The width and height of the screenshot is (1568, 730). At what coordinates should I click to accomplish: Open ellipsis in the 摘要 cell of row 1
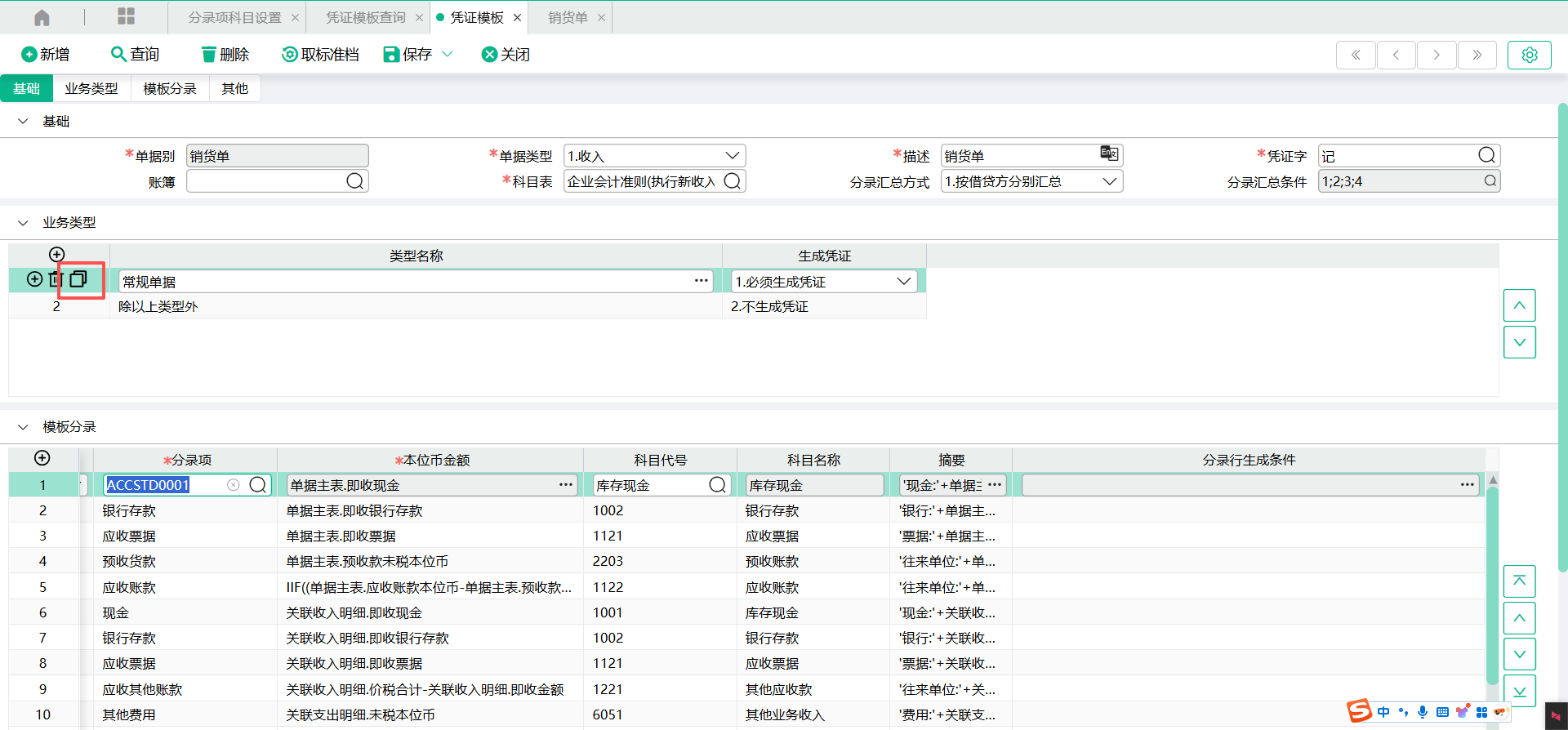coord(994,485)
